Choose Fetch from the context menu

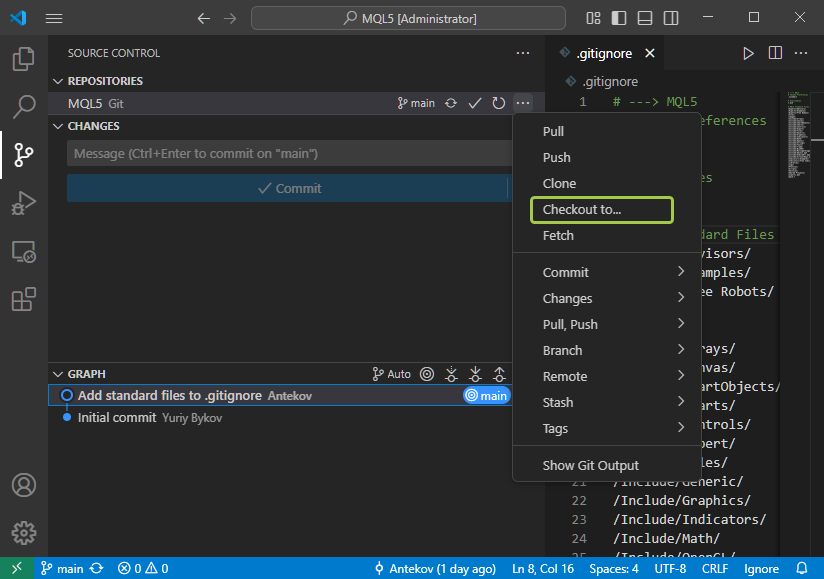(606, 235)
